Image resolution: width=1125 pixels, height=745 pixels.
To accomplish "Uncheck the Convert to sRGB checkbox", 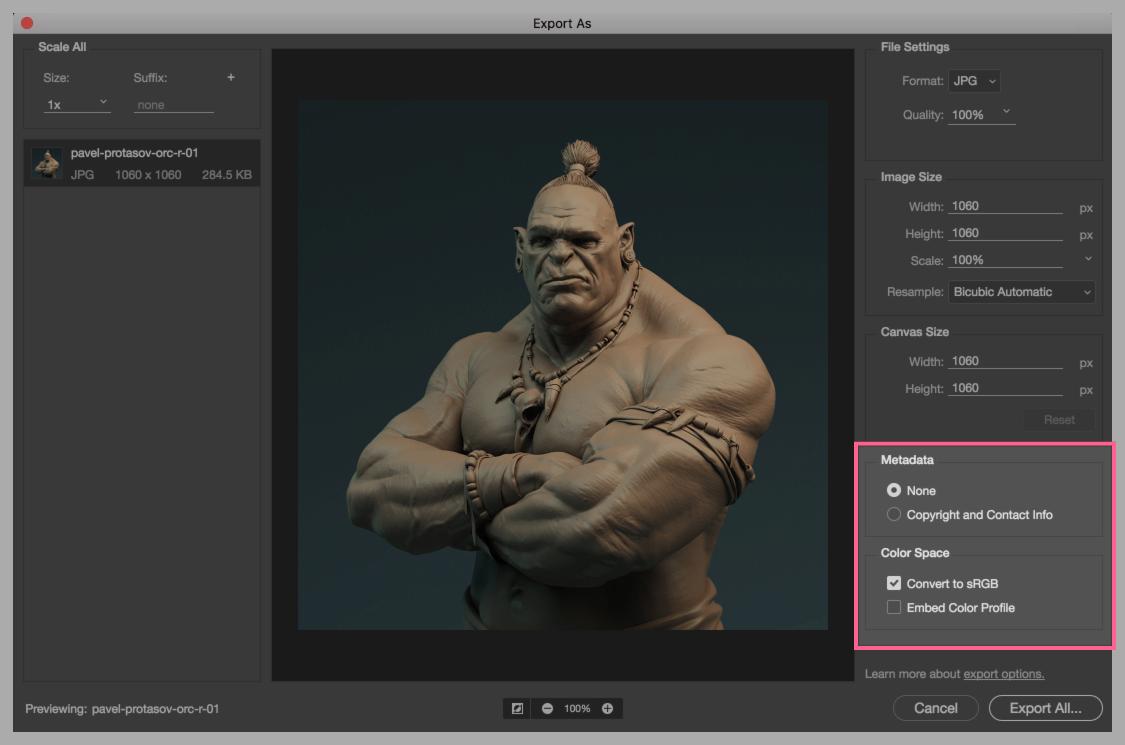I will (x=894, y=583).
